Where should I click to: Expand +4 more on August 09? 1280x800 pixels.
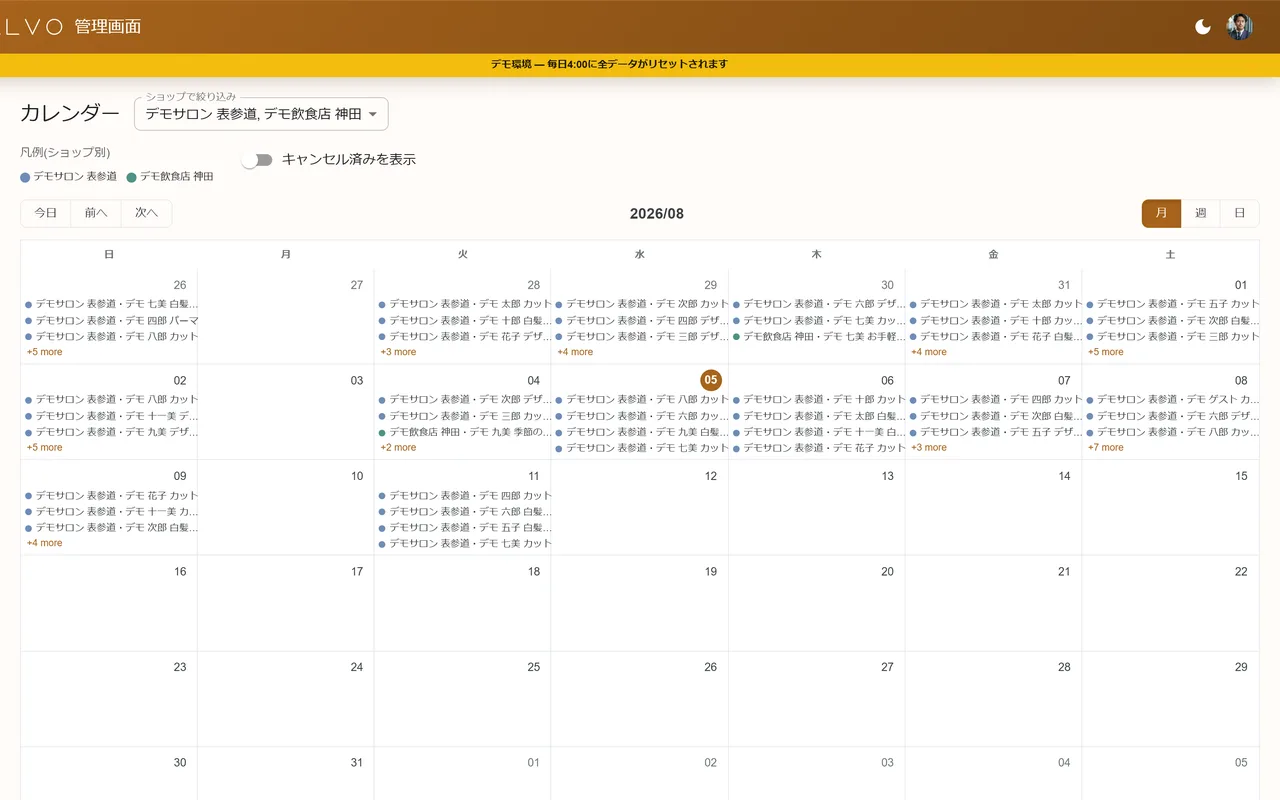(45, 543)
